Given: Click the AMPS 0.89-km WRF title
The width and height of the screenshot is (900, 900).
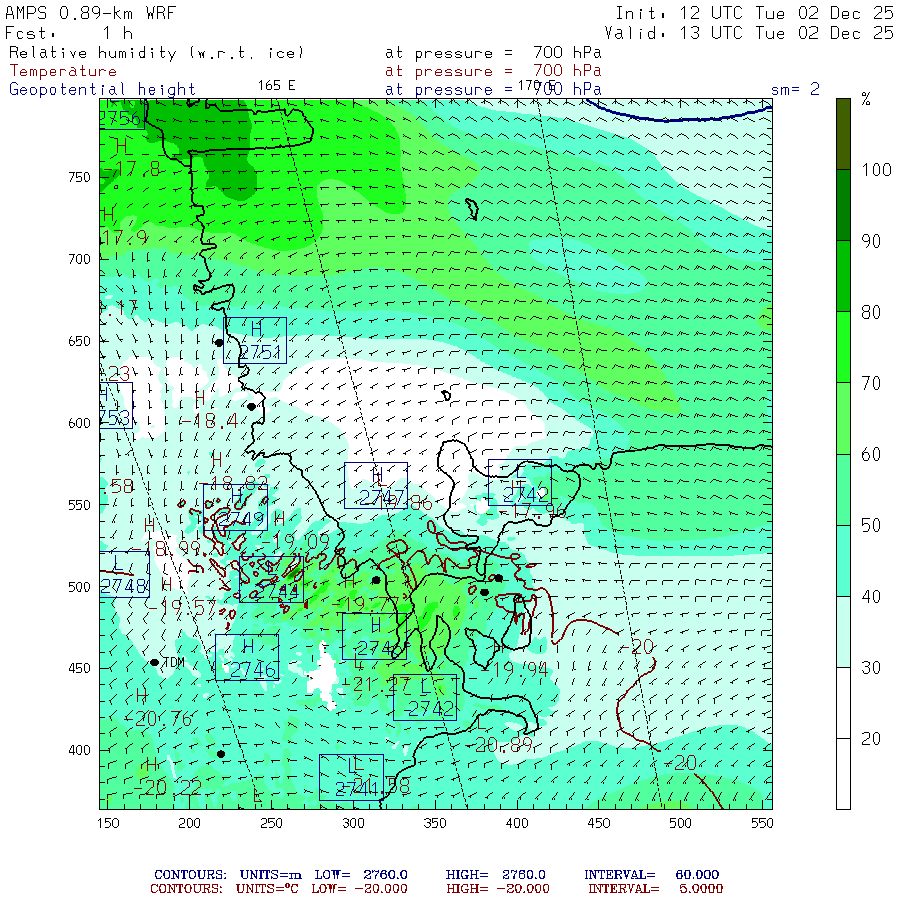Looking at the screenshot, I should (x=90, y=13).
